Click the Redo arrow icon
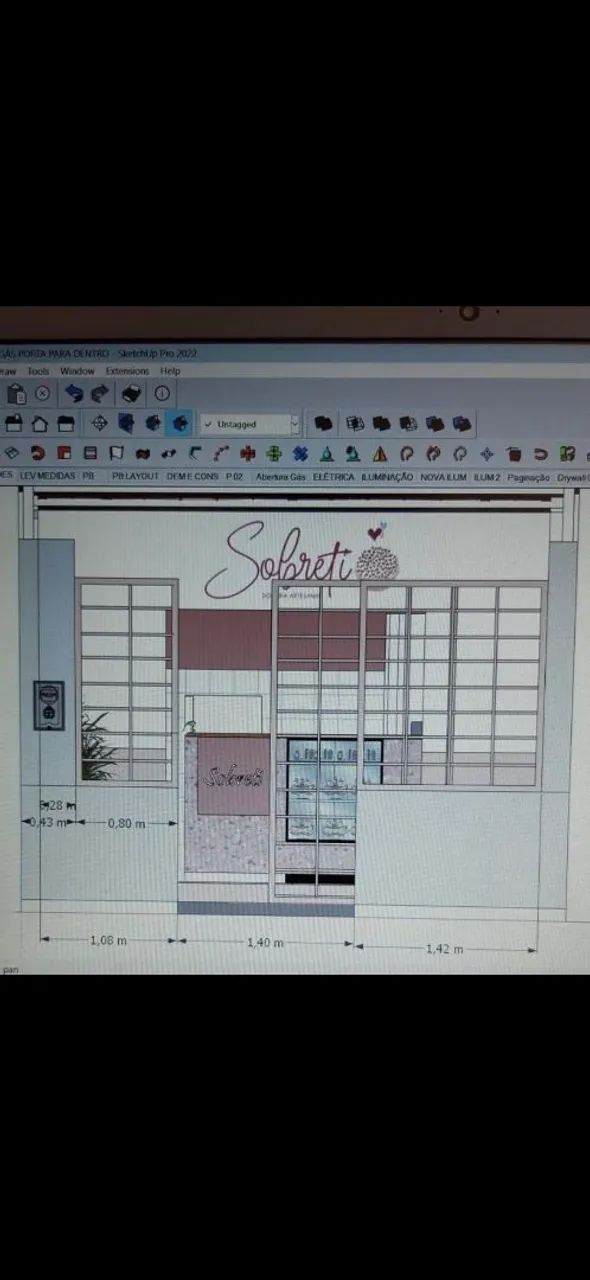The width and height of the screenshot is (590, 1280). pos(100,394)
